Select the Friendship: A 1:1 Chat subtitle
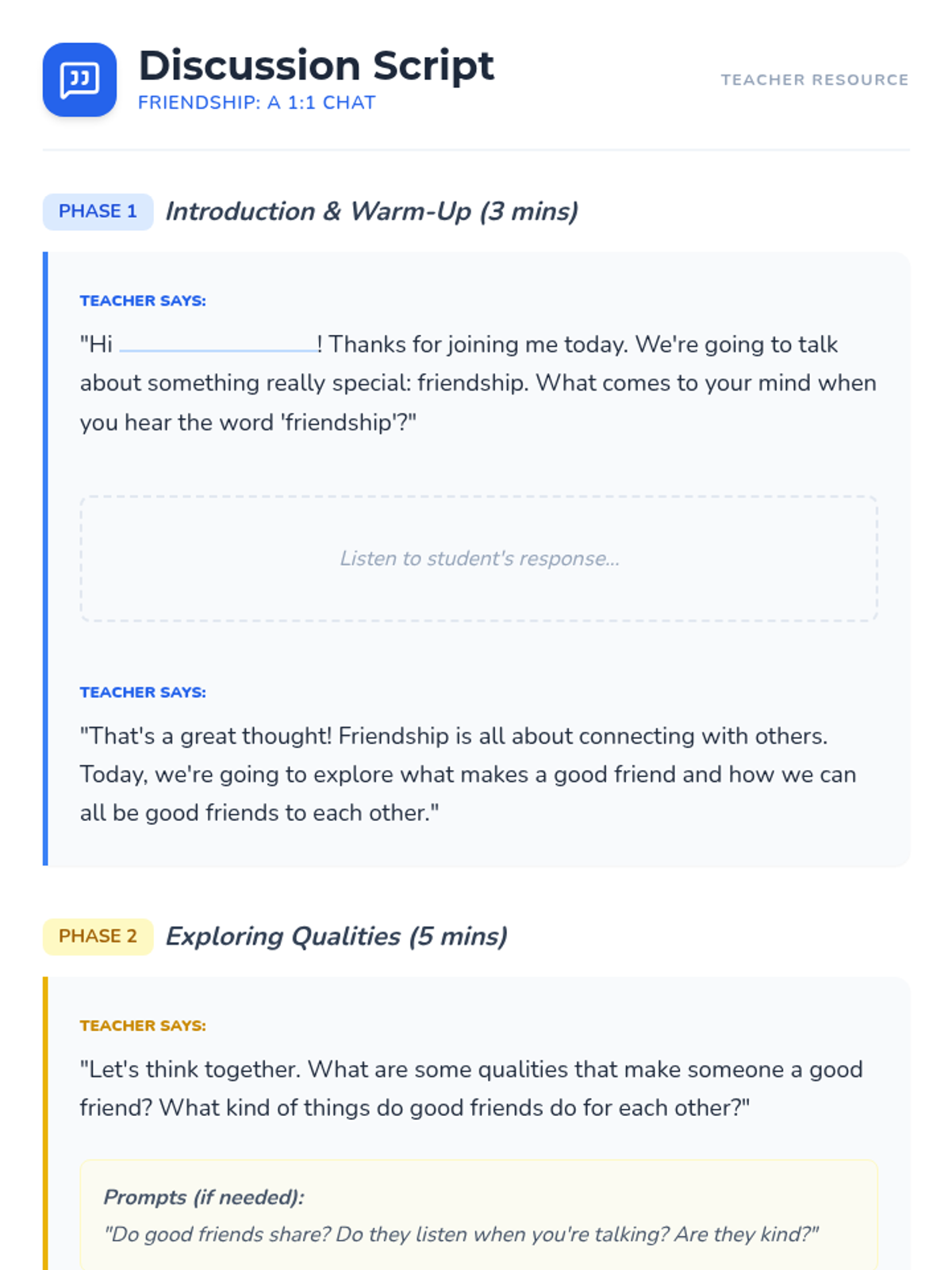This screenshot has width=952, height=1270. click(256, 103)
